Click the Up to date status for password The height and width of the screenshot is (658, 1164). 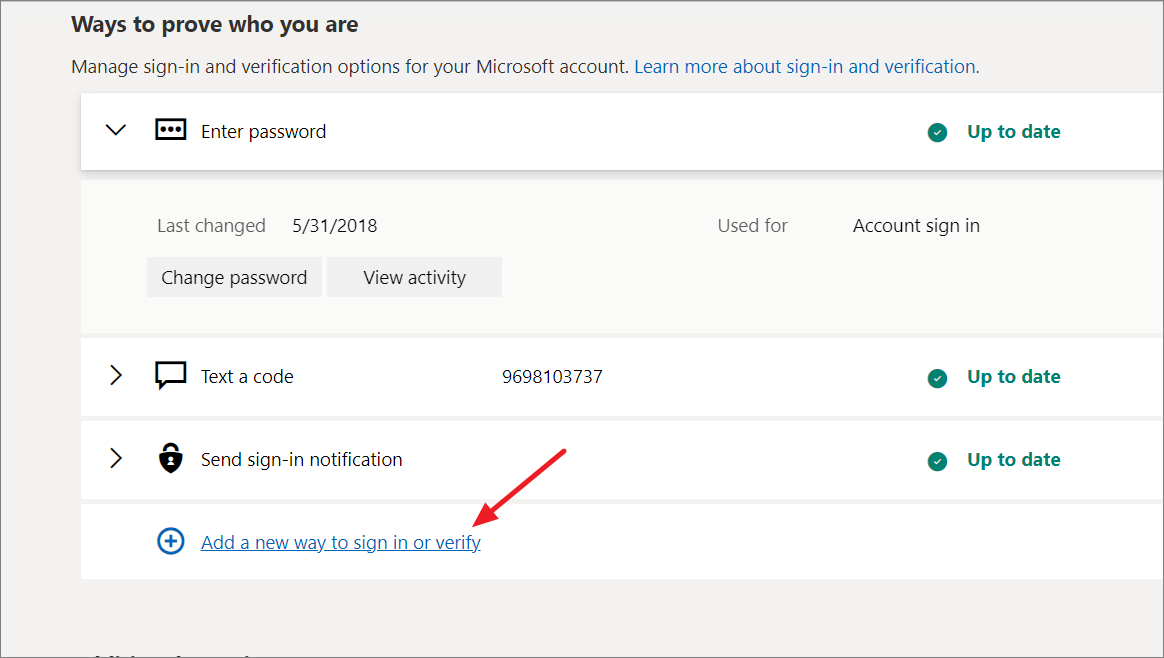click(1013, 131)
